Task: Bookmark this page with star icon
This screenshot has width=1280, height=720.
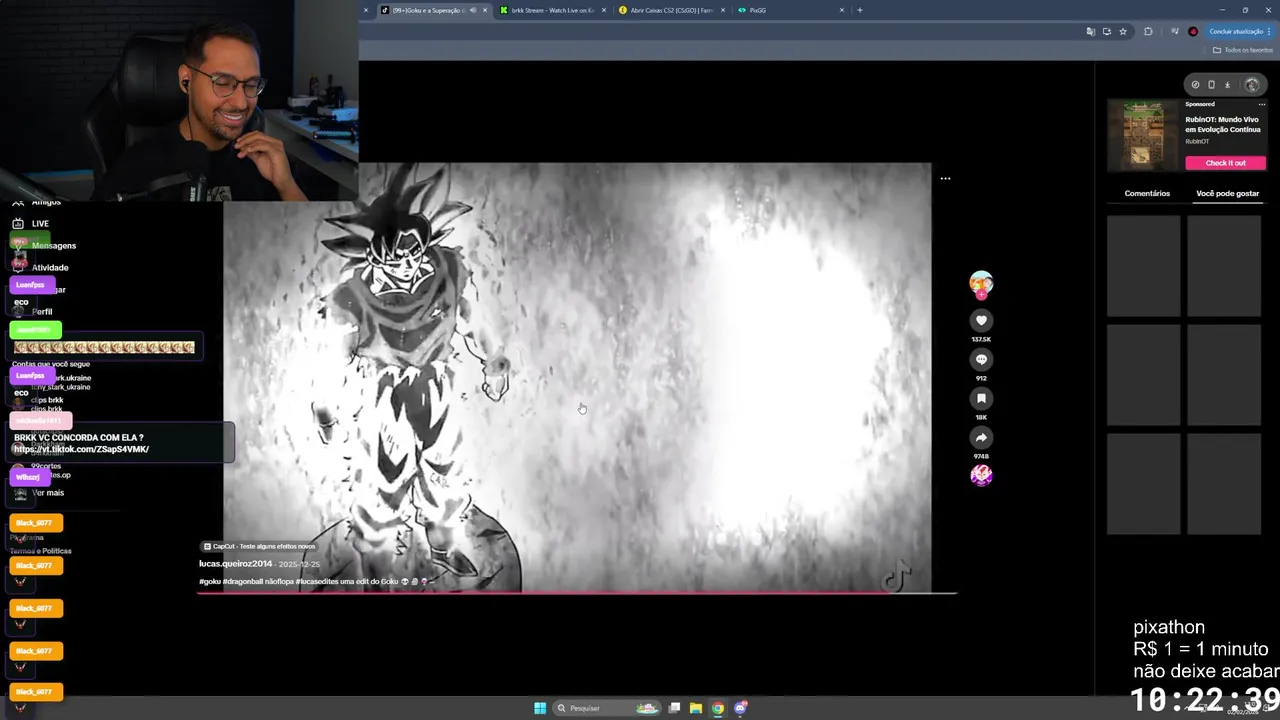Action: 1123,31
